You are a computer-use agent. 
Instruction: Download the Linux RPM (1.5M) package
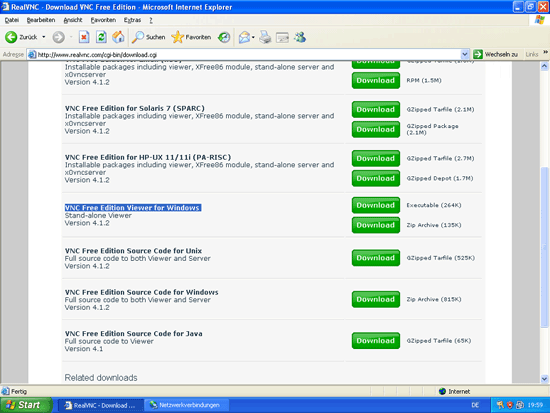tap(376, 80)
